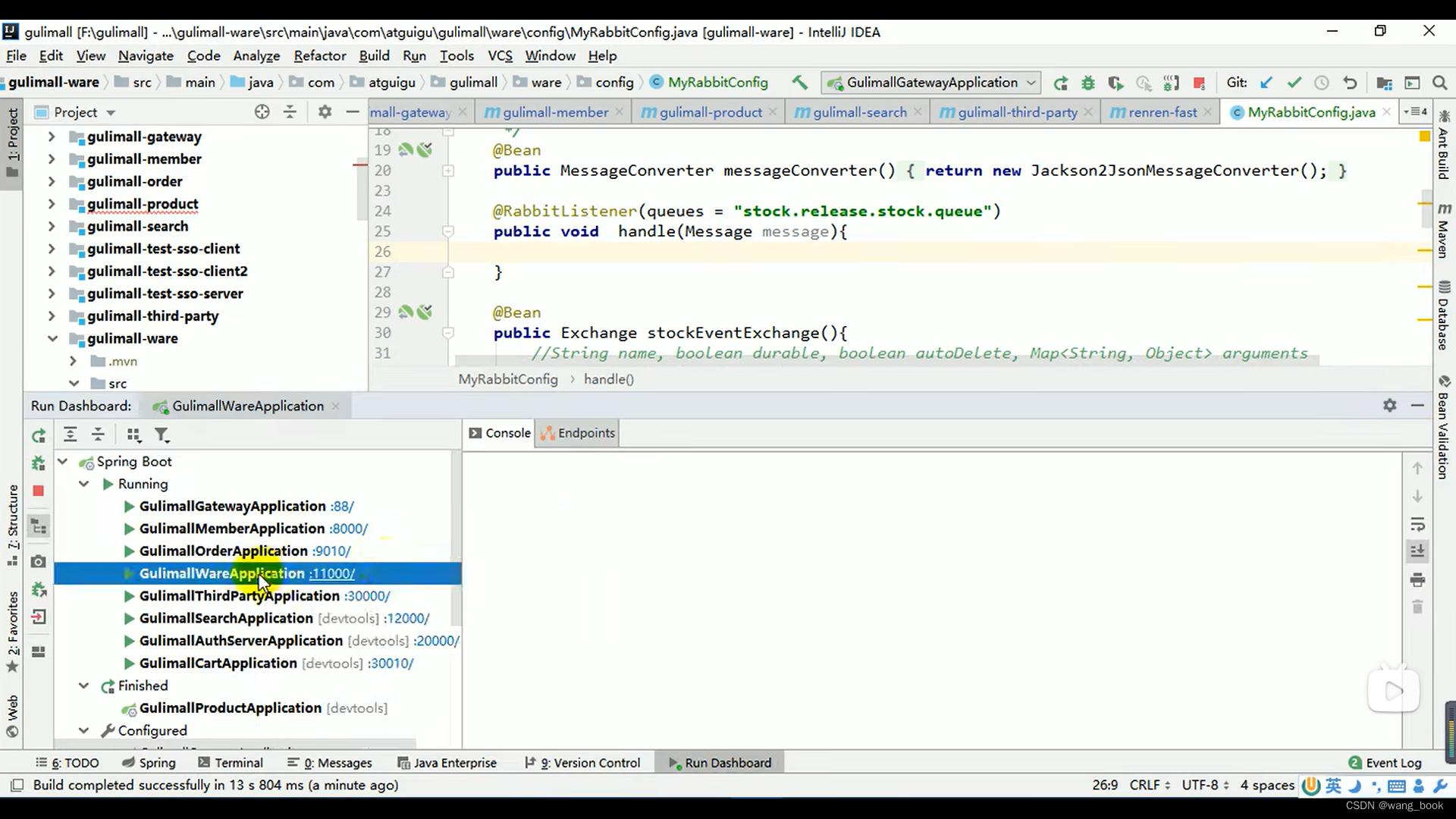
Task: Click the Build project hammer icon
Action: point(799,82)
